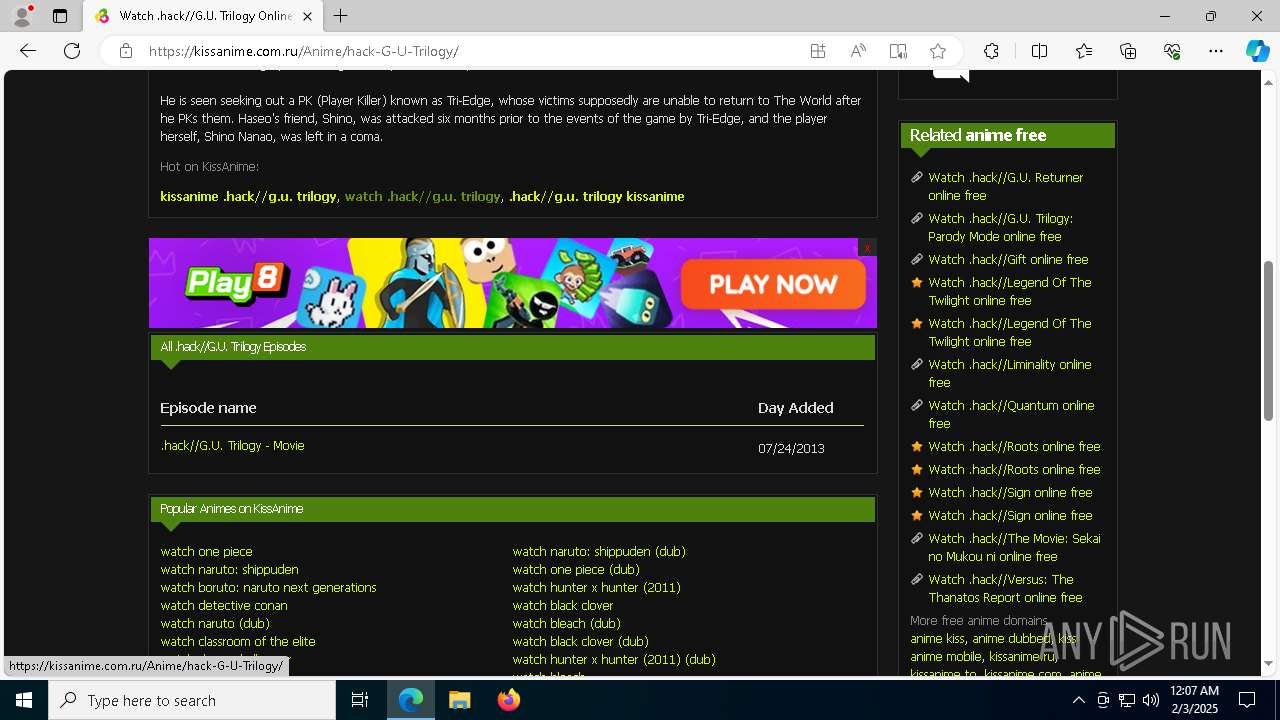Click the address bar URL field
1280x720 pixels.
(470, 51)
